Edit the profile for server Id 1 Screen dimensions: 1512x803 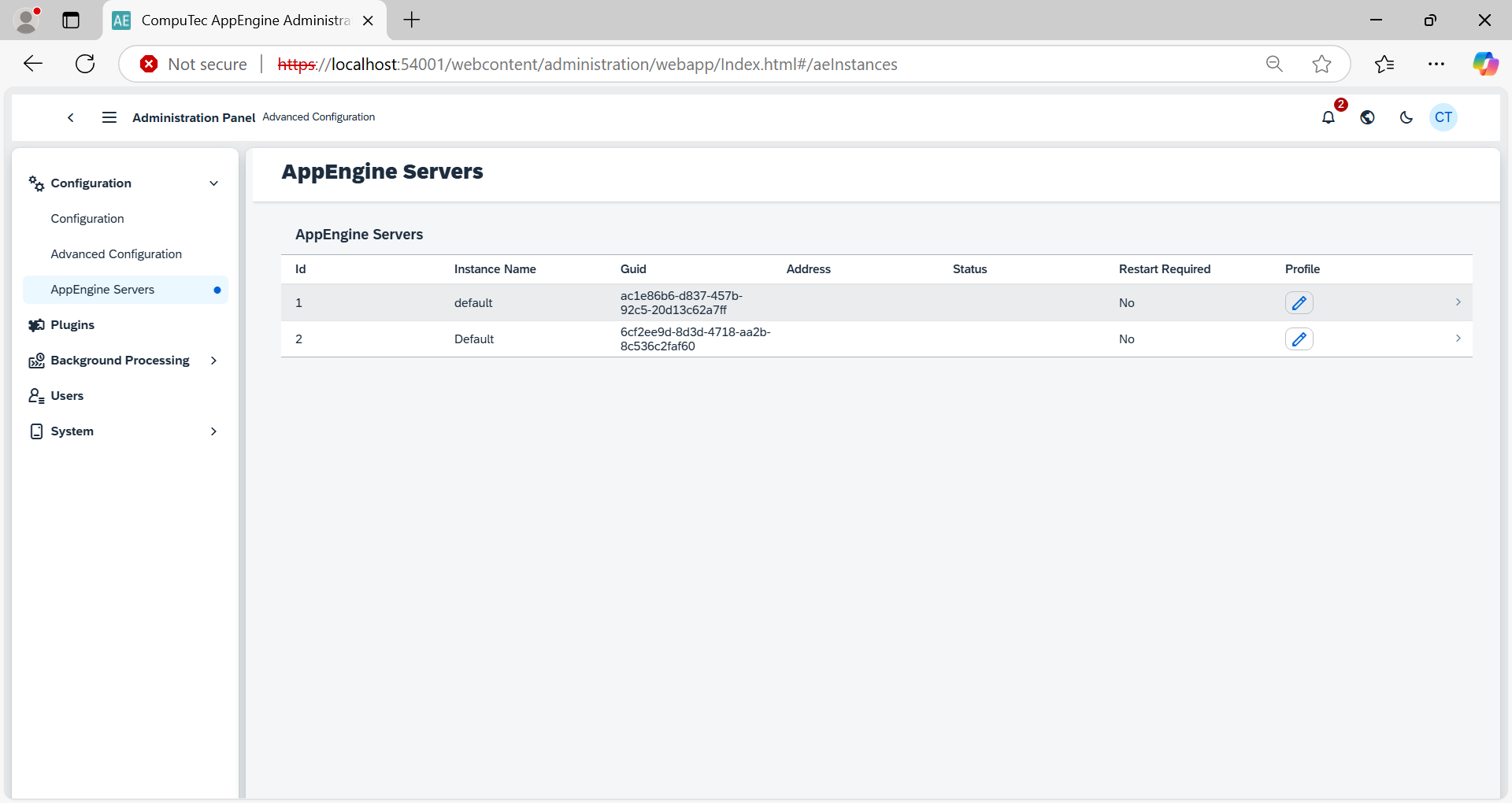click(1299, 302)
